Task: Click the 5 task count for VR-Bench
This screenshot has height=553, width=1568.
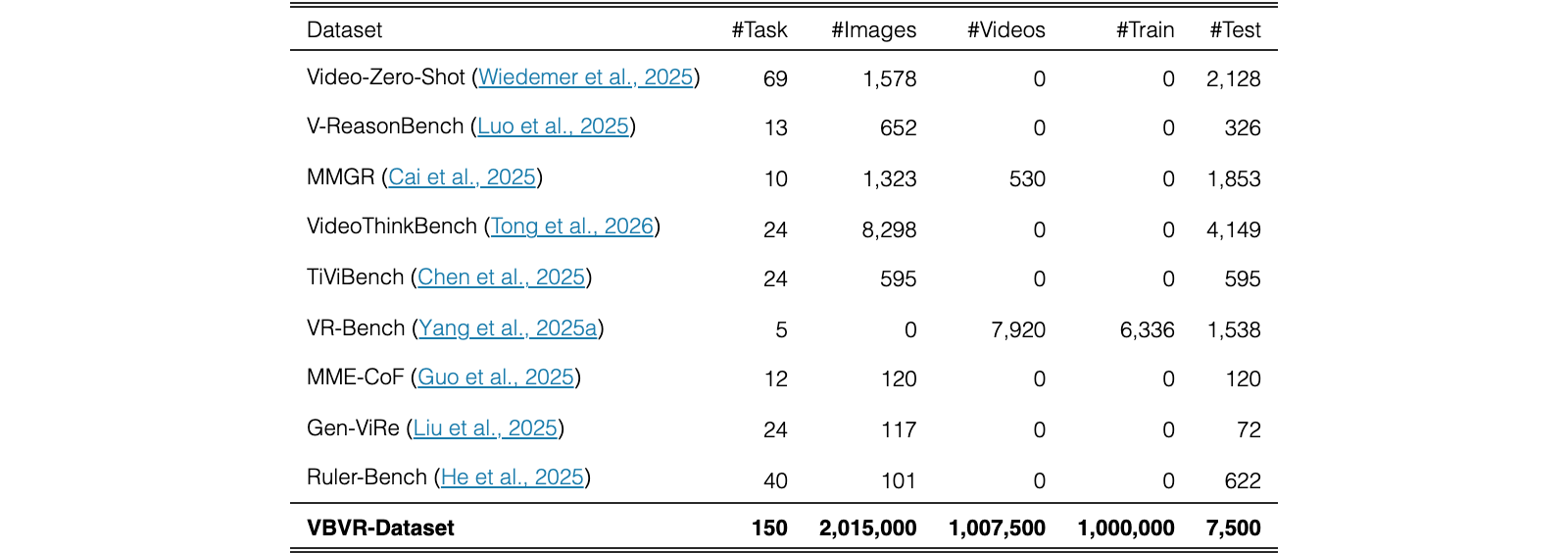Action: (781, 330)
